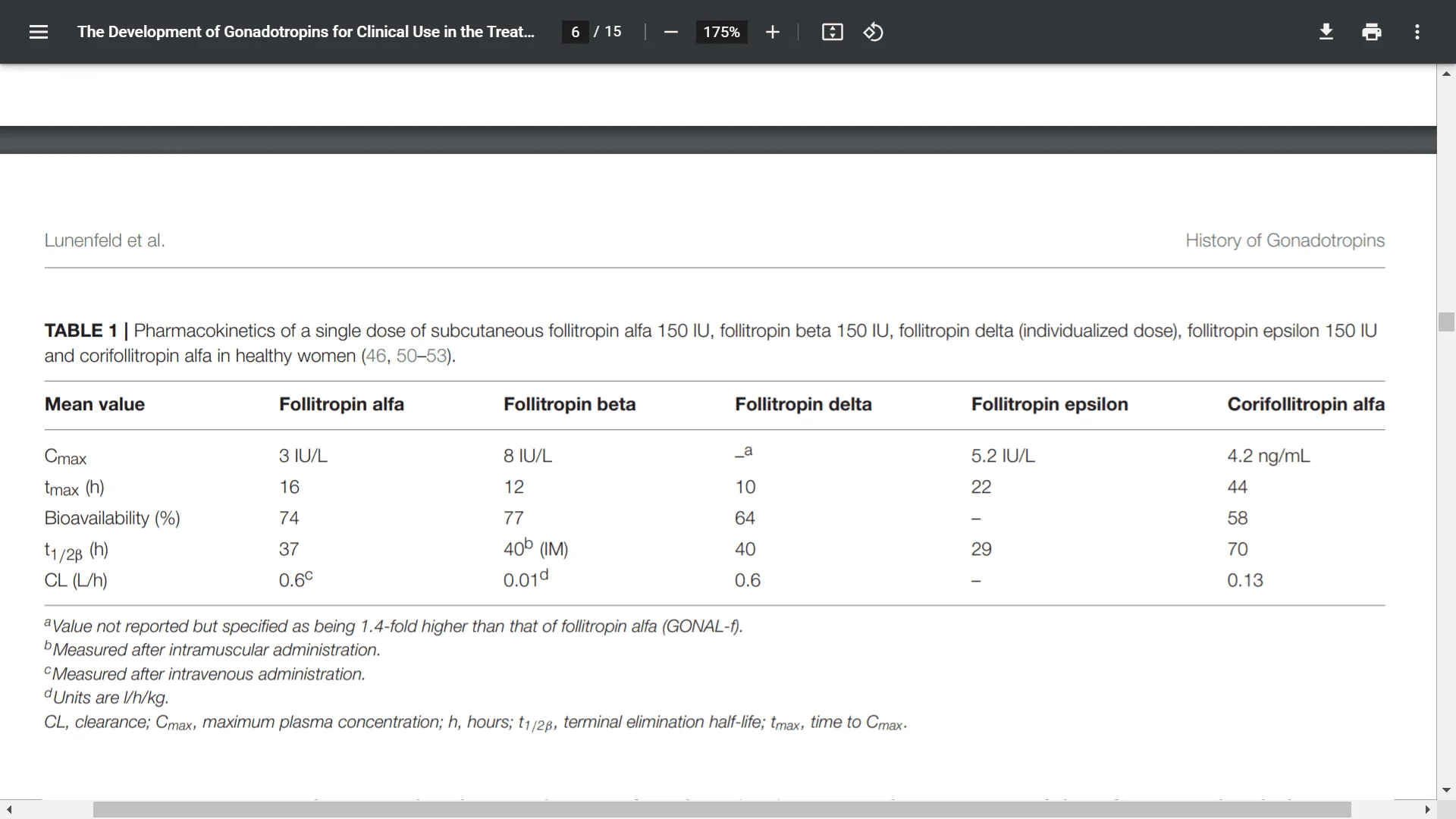1456x819 pixels.
Task: Click the 'Mean value' column header
Action: (95, 404)
